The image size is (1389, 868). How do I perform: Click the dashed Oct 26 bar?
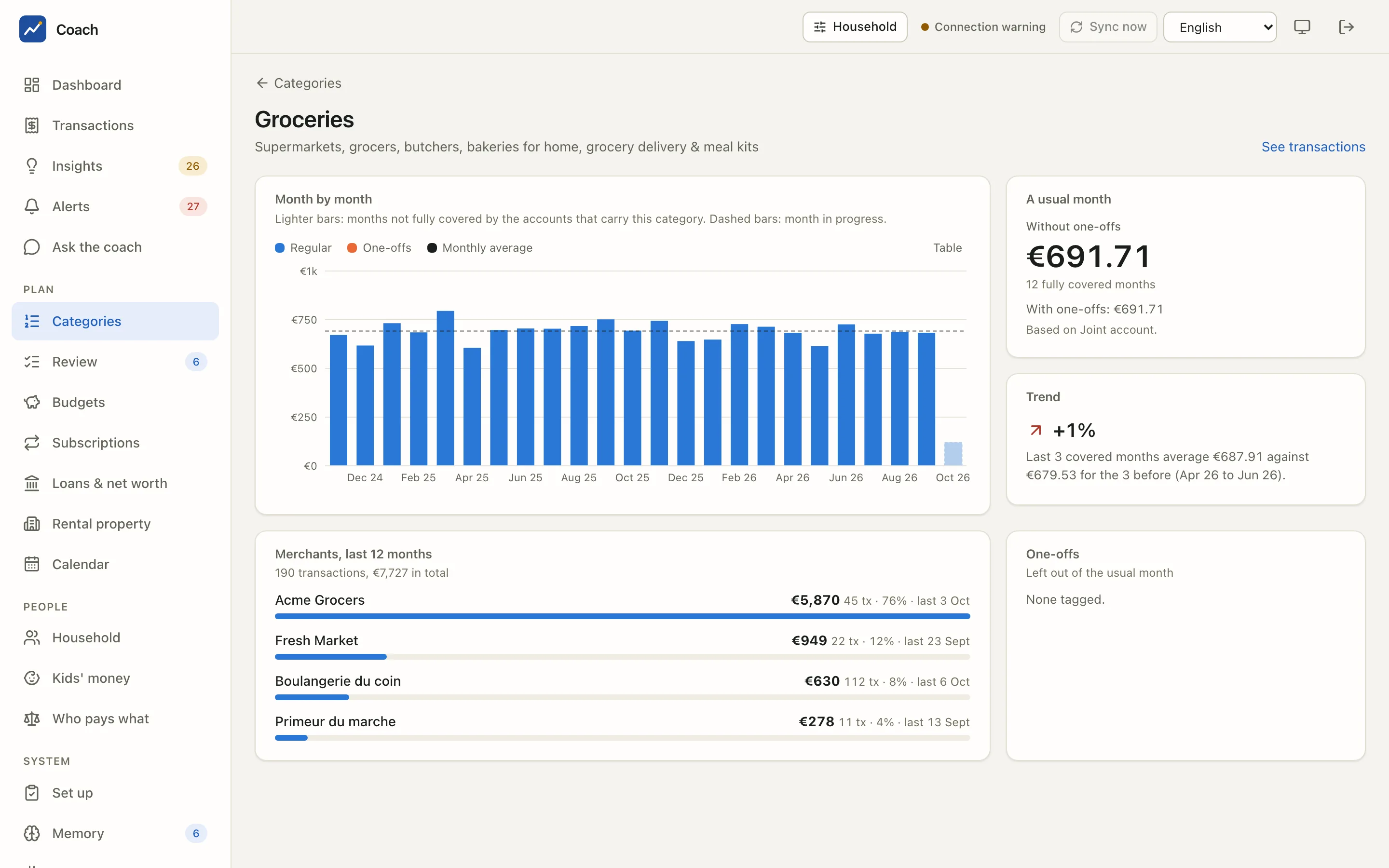click(953, 453)
